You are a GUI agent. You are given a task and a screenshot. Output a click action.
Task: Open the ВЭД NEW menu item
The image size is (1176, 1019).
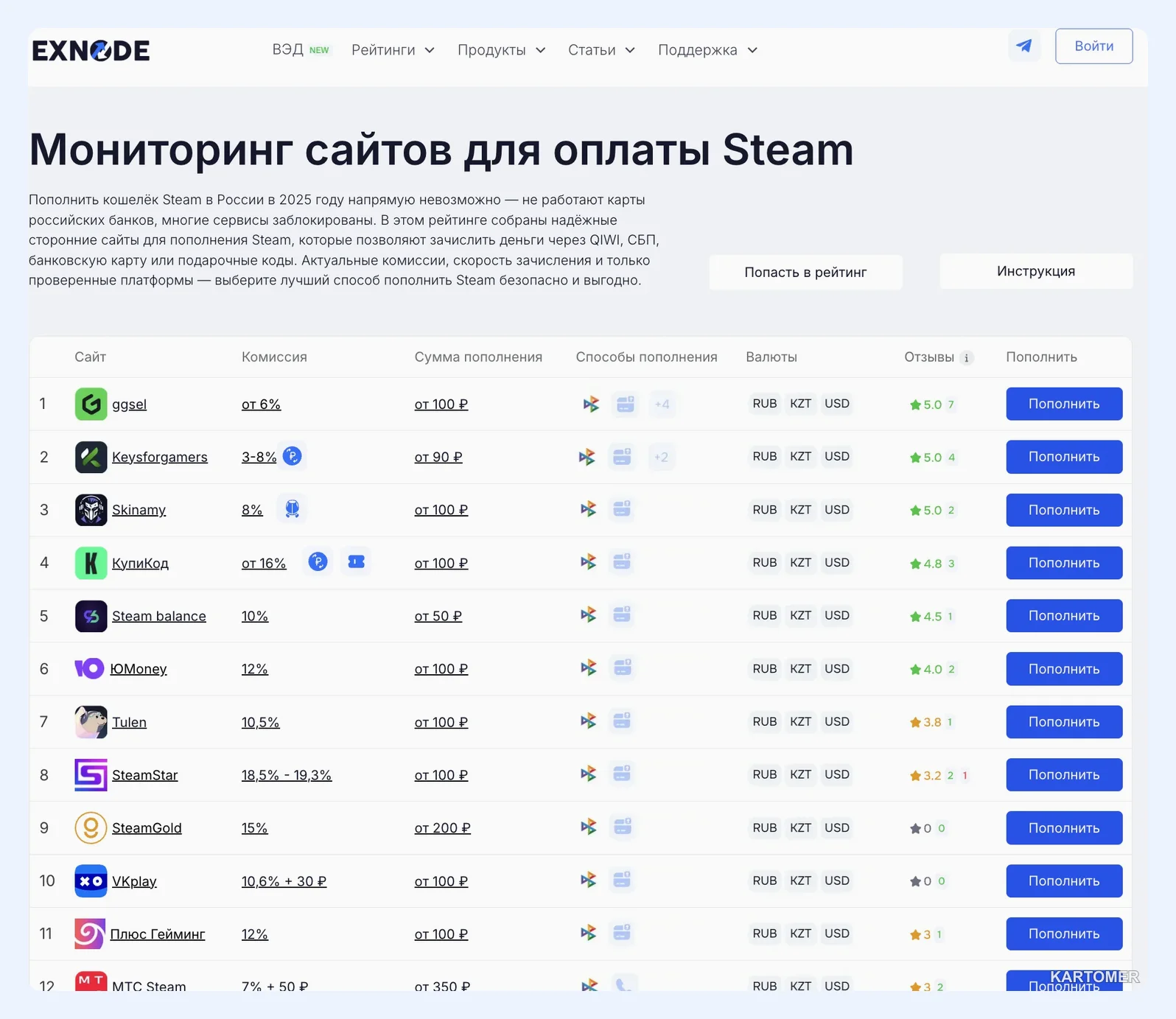(301, 50)
